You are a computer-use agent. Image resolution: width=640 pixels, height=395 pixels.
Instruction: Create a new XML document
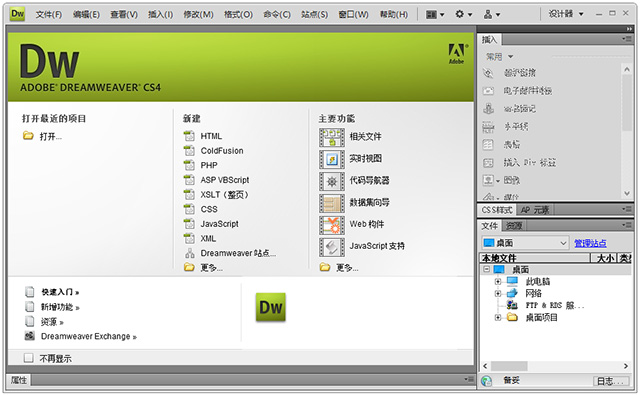208,239
